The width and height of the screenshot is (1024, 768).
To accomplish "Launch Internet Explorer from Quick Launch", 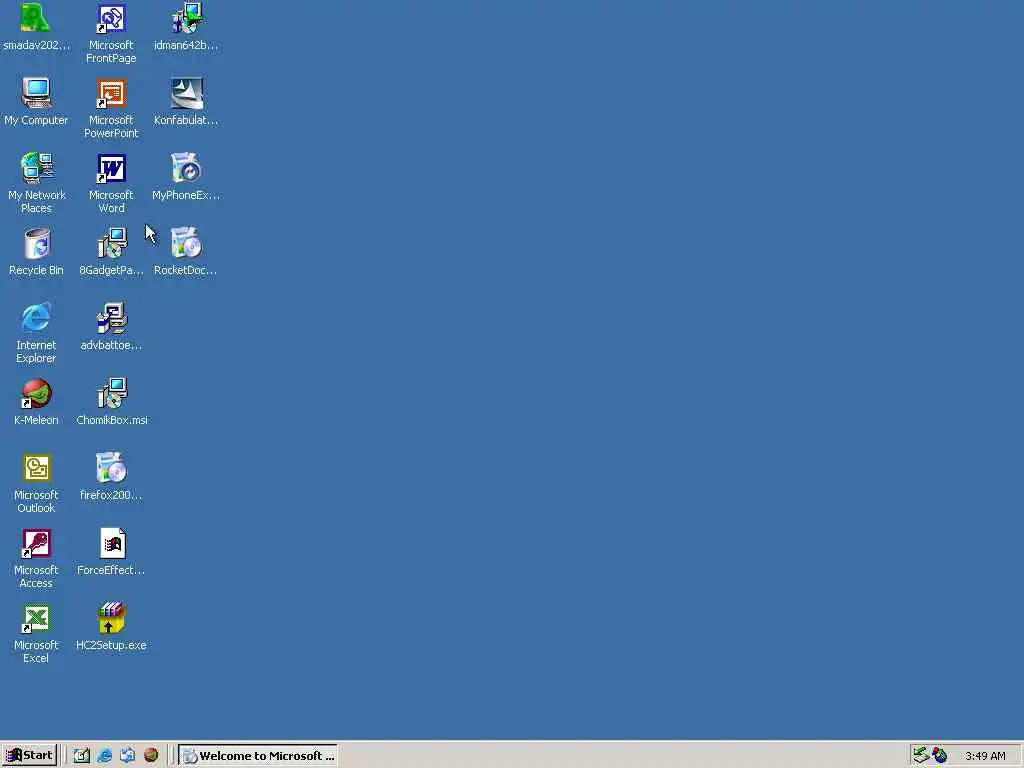I will (x=104, y=756).
